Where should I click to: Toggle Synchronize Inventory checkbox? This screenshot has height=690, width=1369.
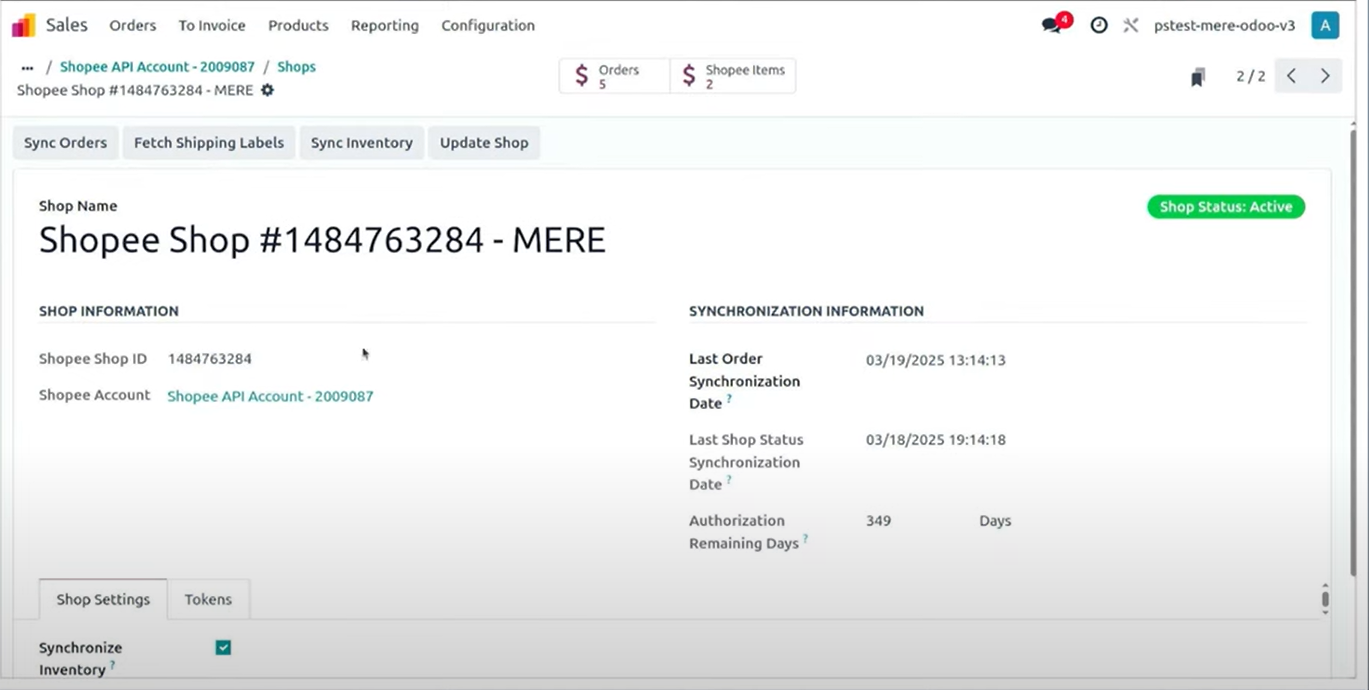(223, 647)
